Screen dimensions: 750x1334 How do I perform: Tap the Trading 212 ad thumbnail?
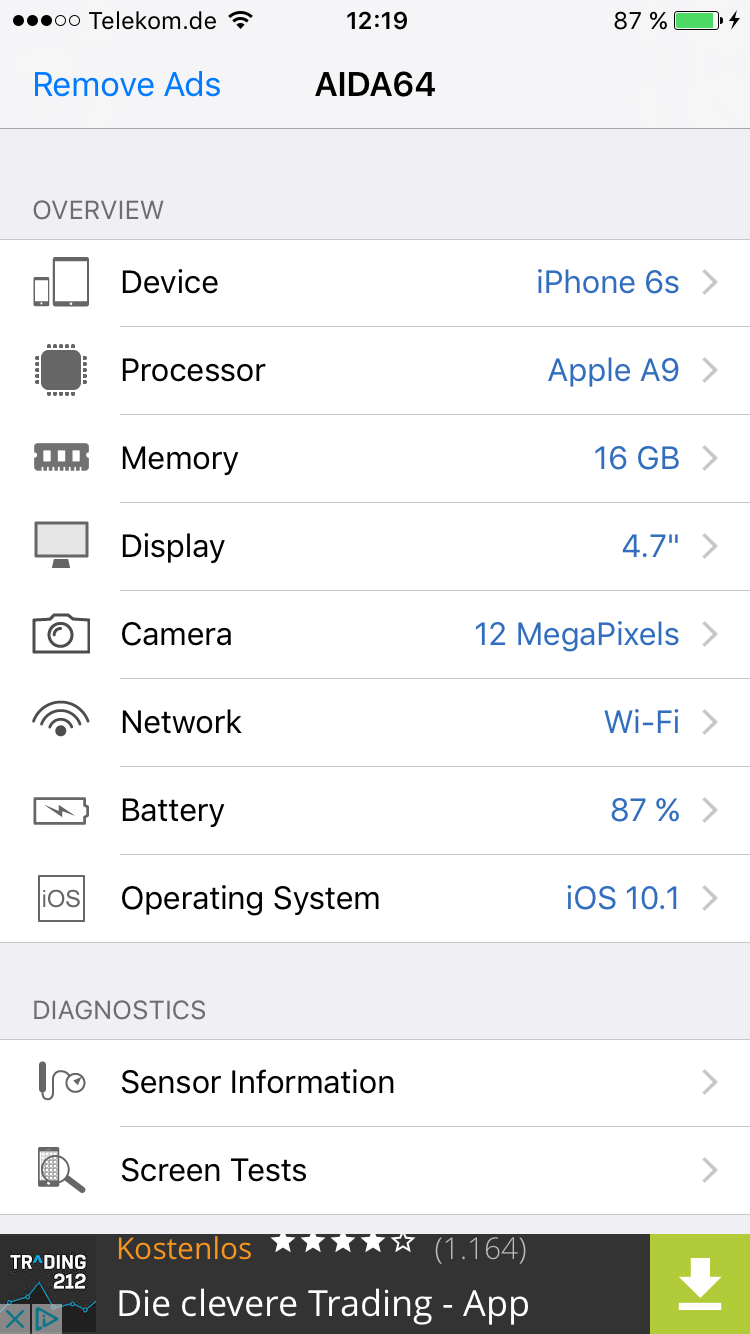(48, 1272)
